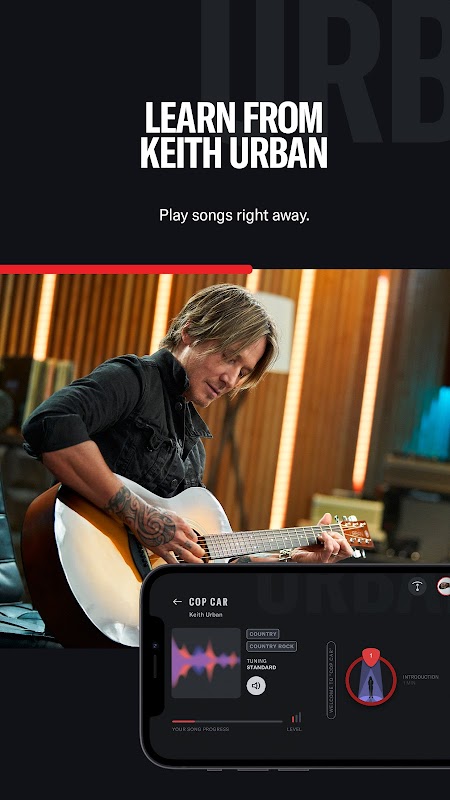Play the song preview speaker button

tap(256, 686)
